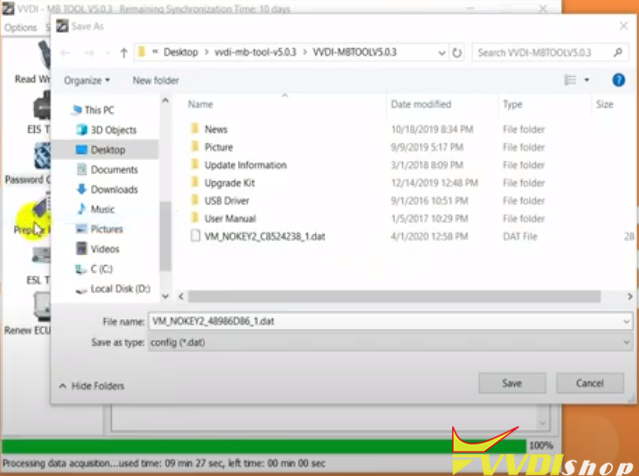The height and width of the screenshot is (476, 639).
Task: Refresh the folder address bar
Action: coord(457,53)
